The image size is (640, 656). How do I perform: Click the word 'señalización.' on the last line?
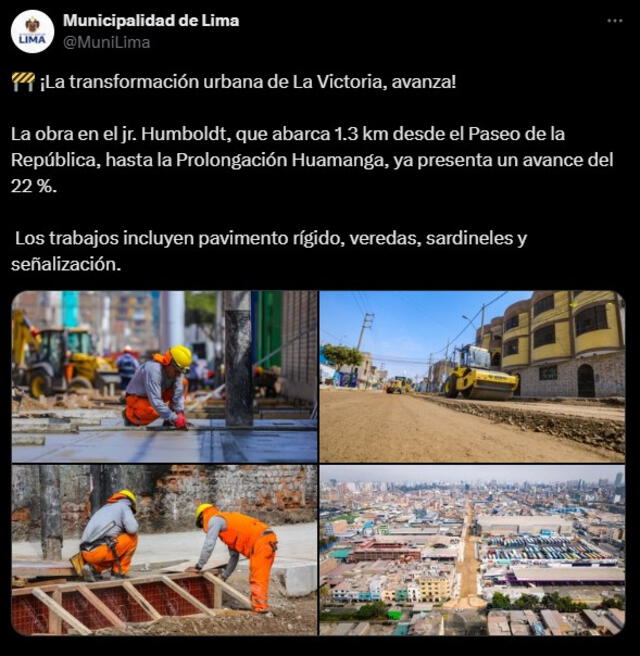(66, 264)
